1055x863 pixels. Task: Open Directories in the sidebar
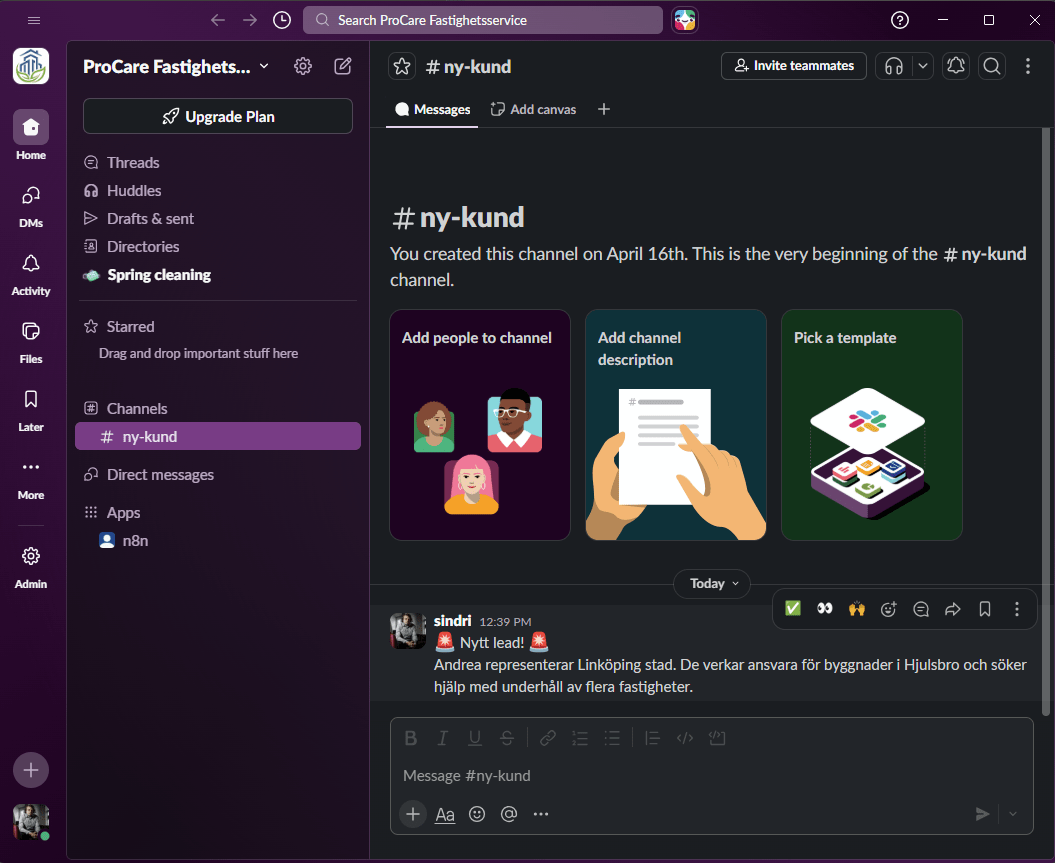point(218,246)
